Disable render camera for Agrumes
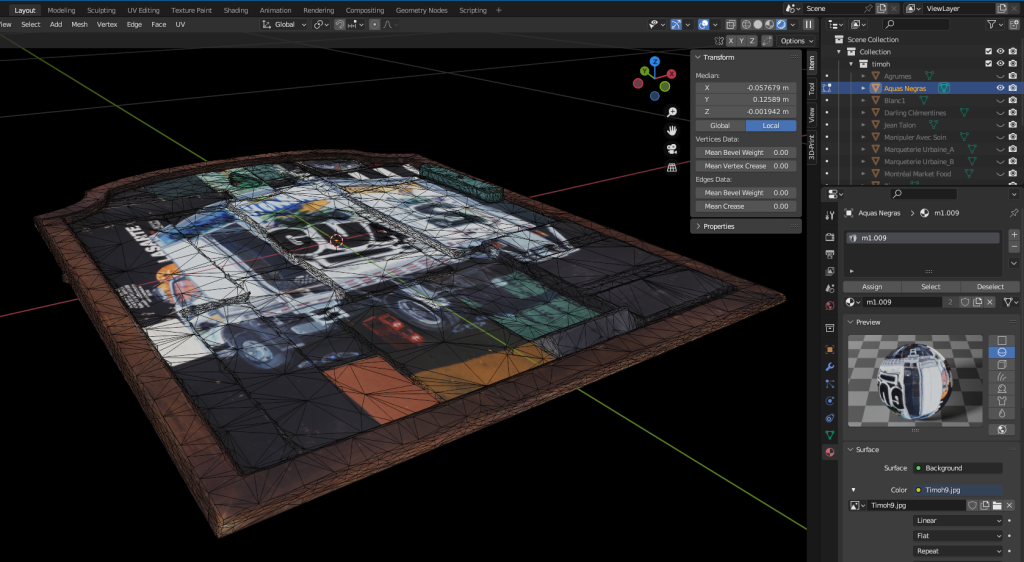 (1012, 76)
